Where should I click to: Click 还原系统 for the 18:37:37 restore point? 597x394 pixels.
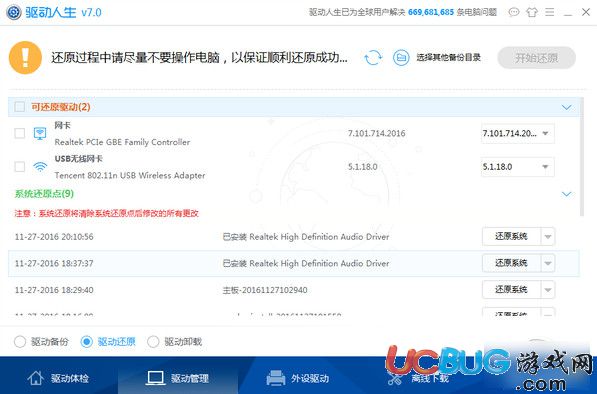511,263
